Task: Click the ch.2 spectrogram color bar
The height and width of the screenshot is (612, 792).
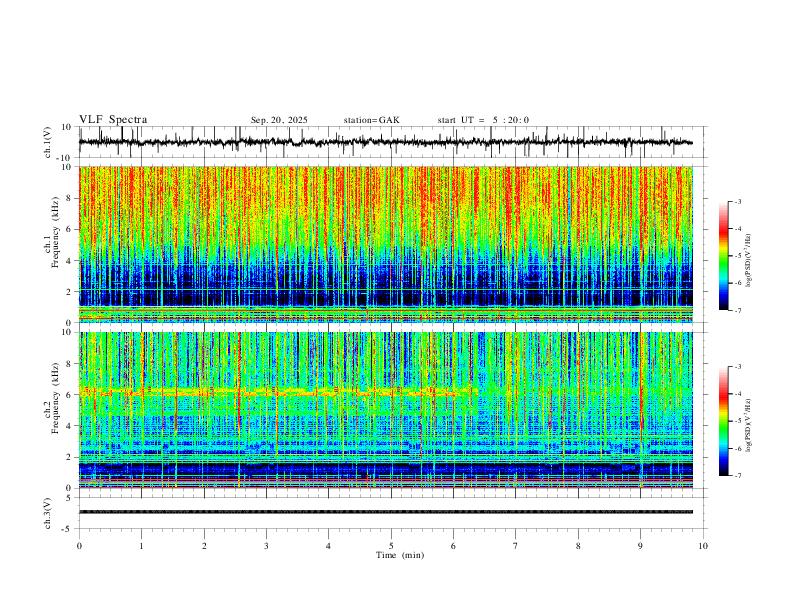Action: point(723,421)
